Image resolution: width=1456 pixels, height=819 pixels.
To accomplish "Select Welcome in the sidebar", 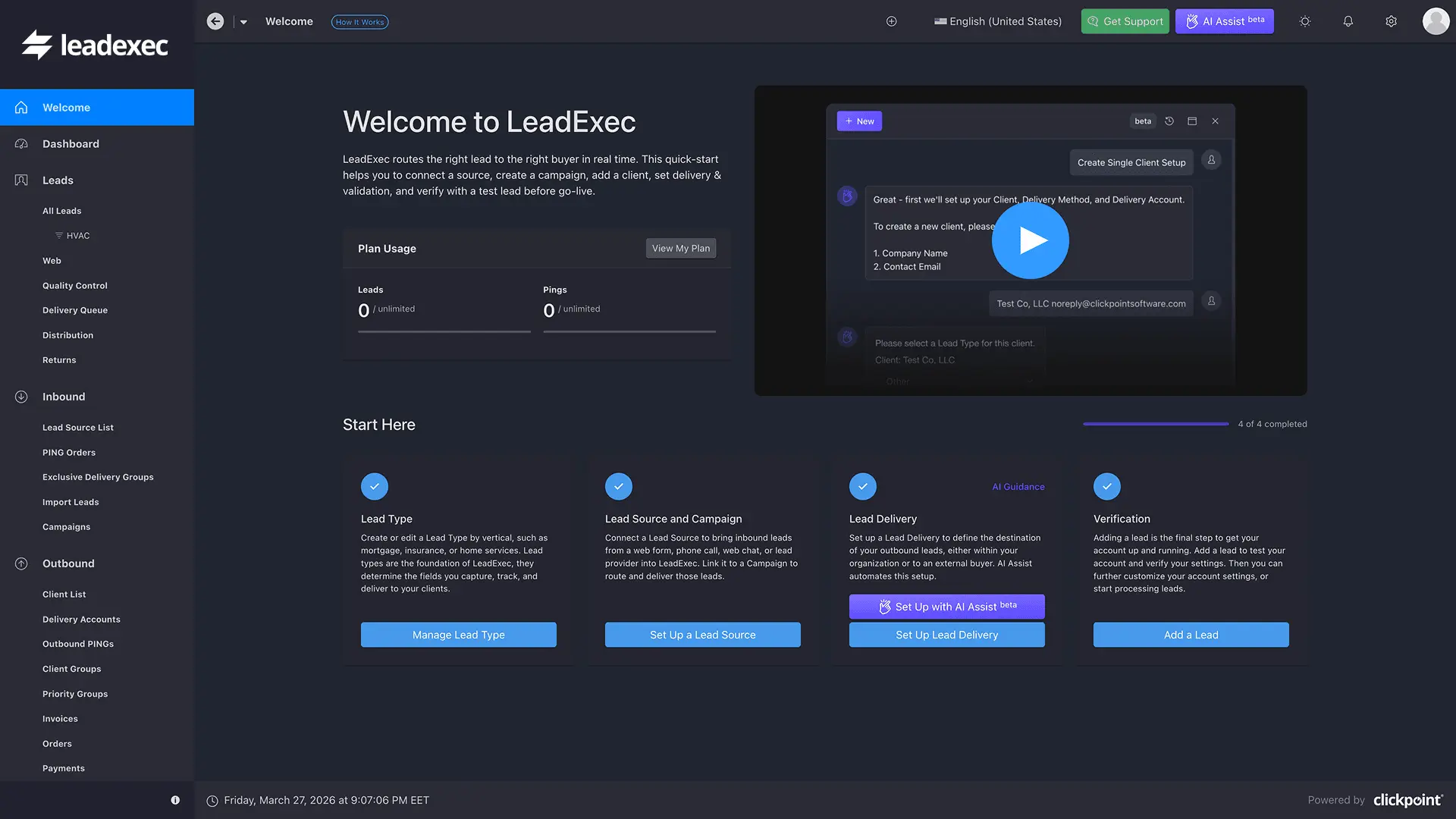I will tap(97, 107).
